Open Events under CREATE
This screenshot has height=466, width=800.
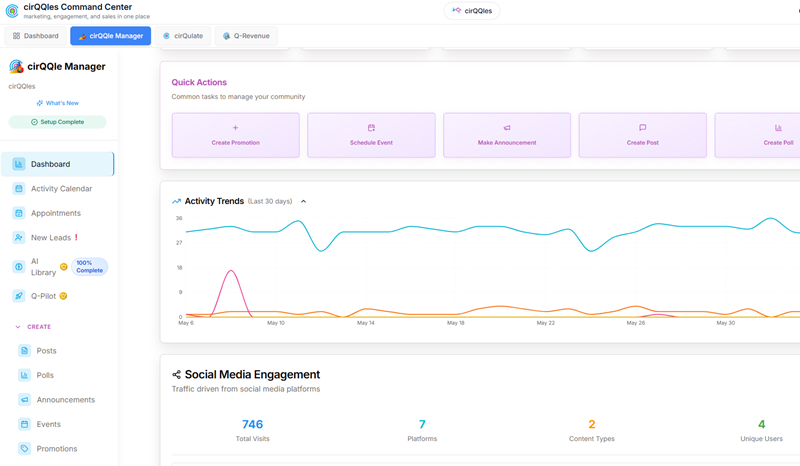point(58,424)
